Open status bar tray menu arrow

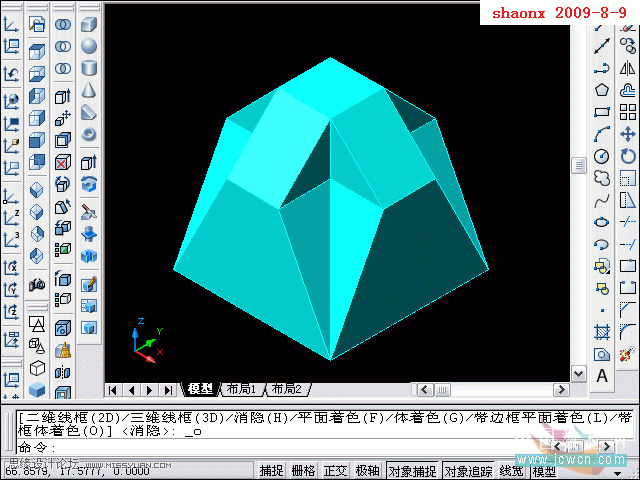[617, 473]
